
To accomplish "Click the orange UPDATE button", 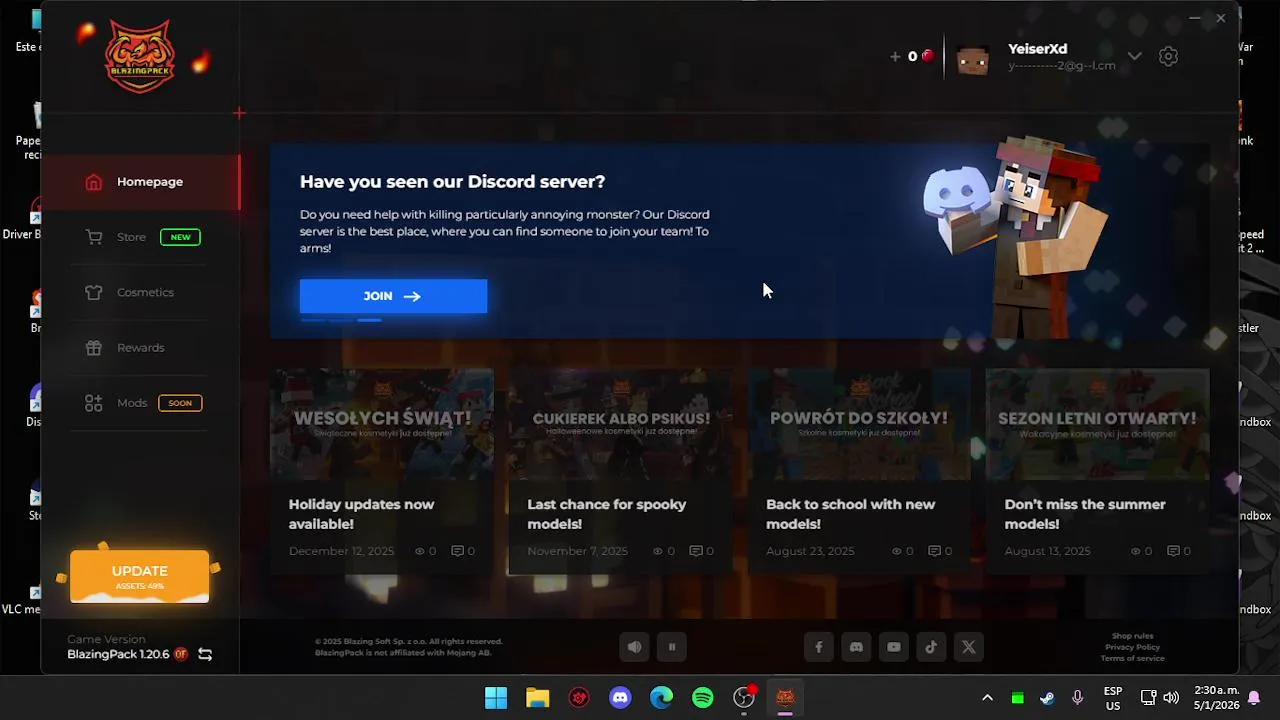I will (x=140, y=576).
